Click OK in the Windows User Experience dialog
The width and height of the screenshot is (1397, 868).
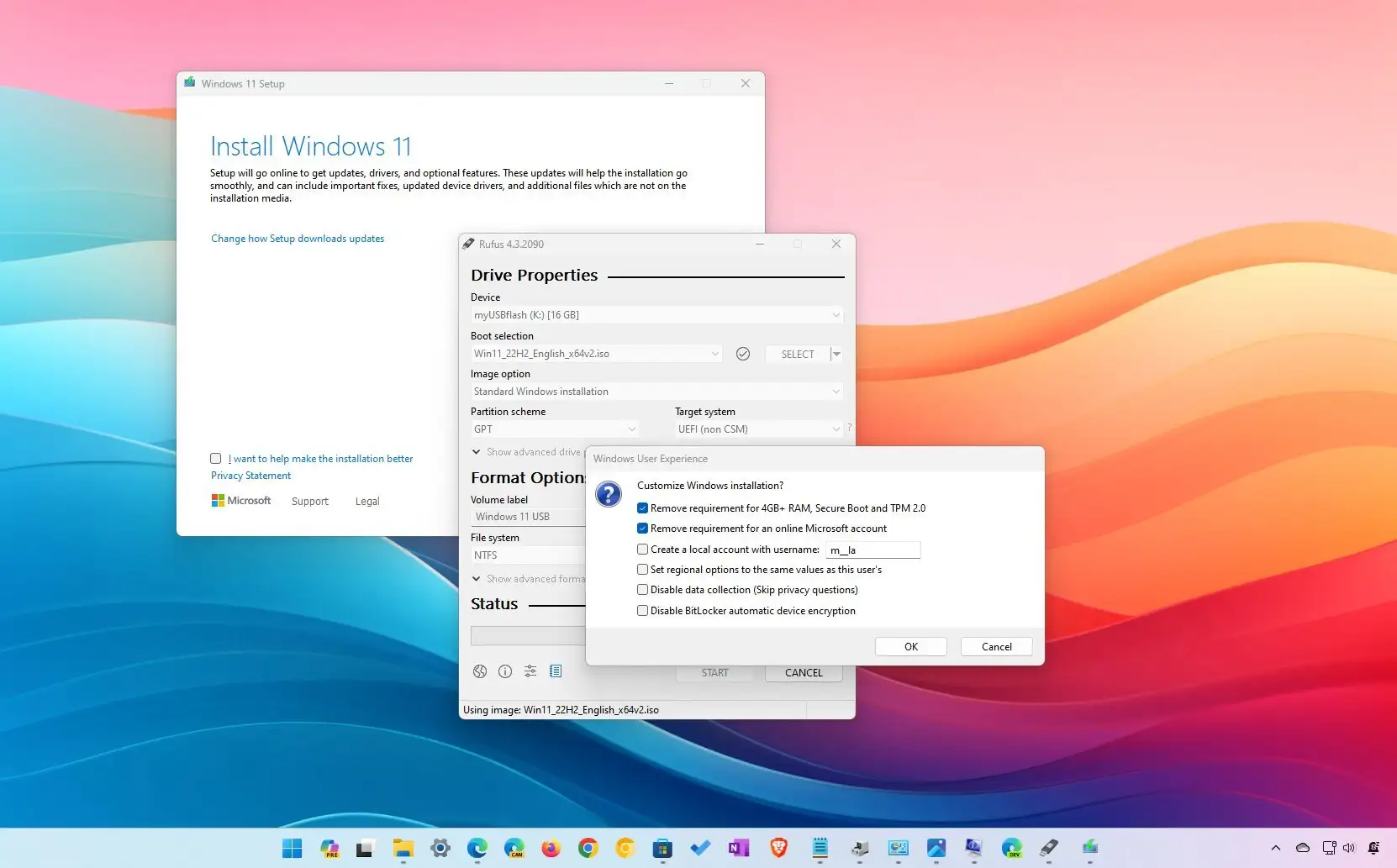tap(910, 646)
